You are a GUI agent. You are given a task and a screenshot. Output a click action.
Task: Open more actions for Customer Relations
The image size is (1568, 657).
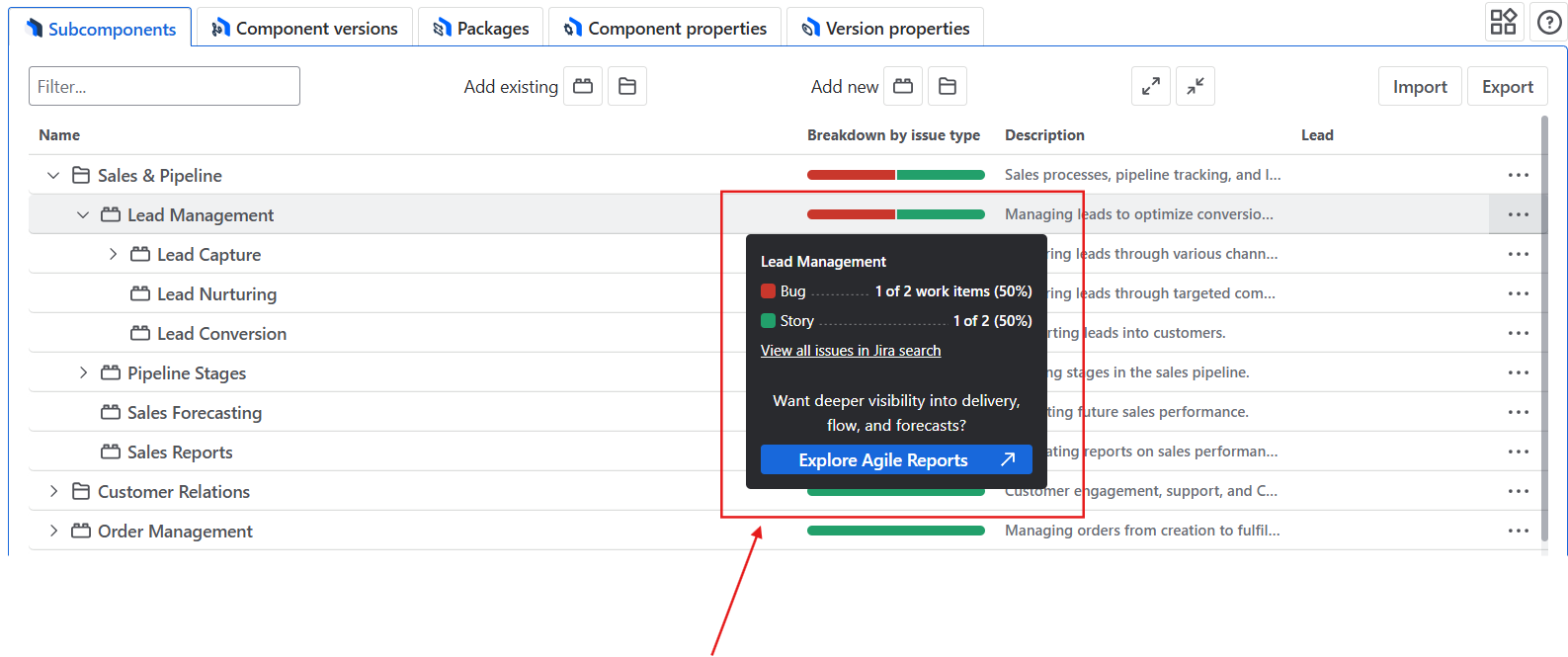pyautogui.click(x=1519, y=491)
